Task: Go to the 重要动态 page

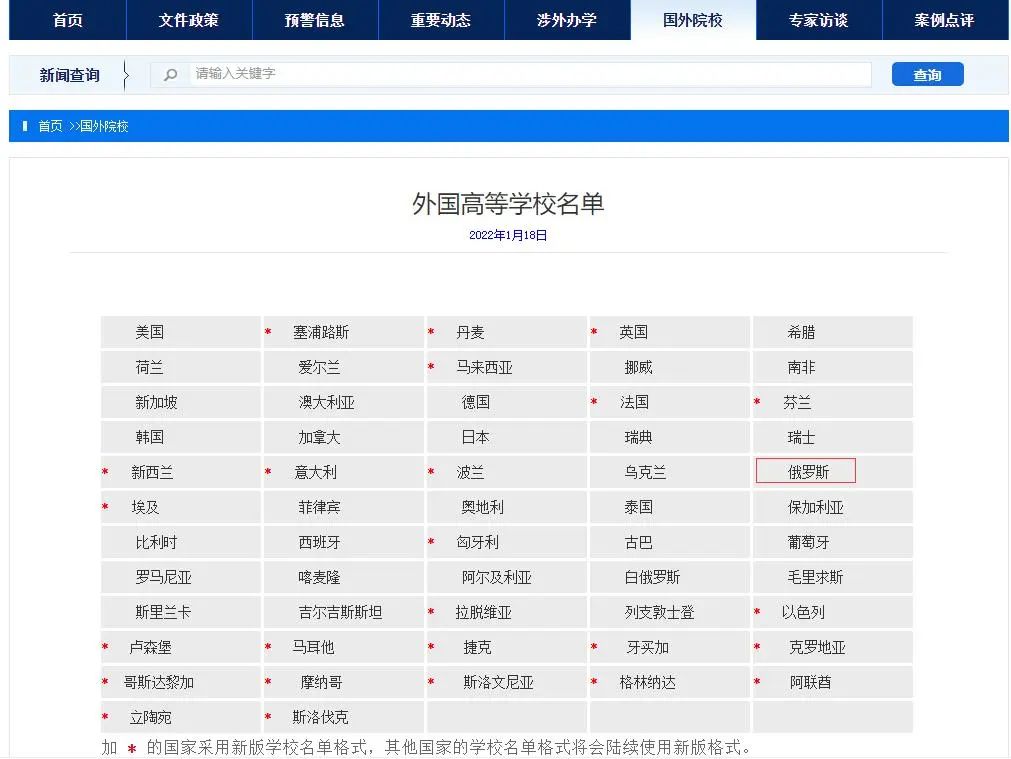Action: click(441, 20)
